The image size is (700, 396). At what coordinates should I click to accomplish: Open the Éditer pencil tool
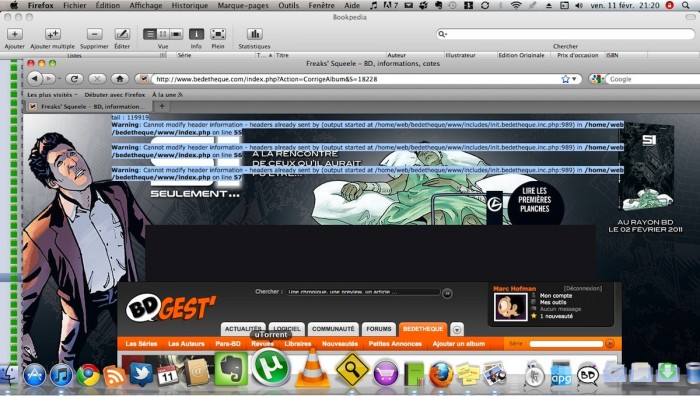(x=122, y=34)
